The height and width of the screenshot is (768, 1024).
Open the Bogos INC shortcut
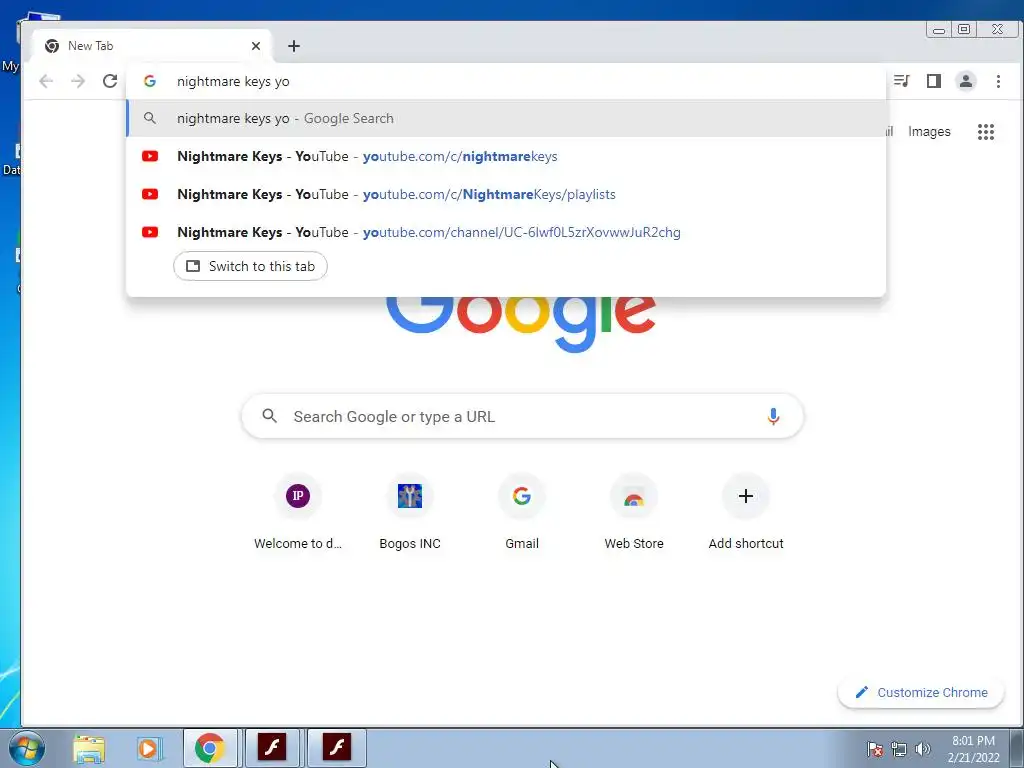tap(410, 513)
